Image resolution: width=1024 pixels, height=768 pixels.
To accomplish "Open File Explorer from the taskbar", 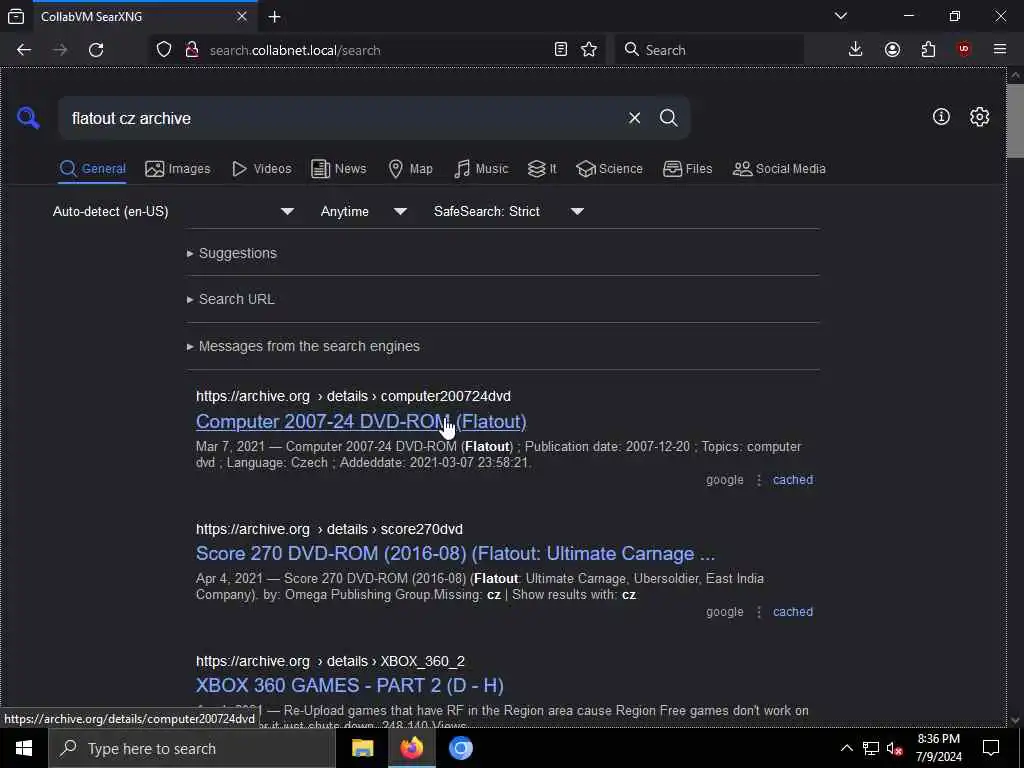I will click(x=362, y=748).
